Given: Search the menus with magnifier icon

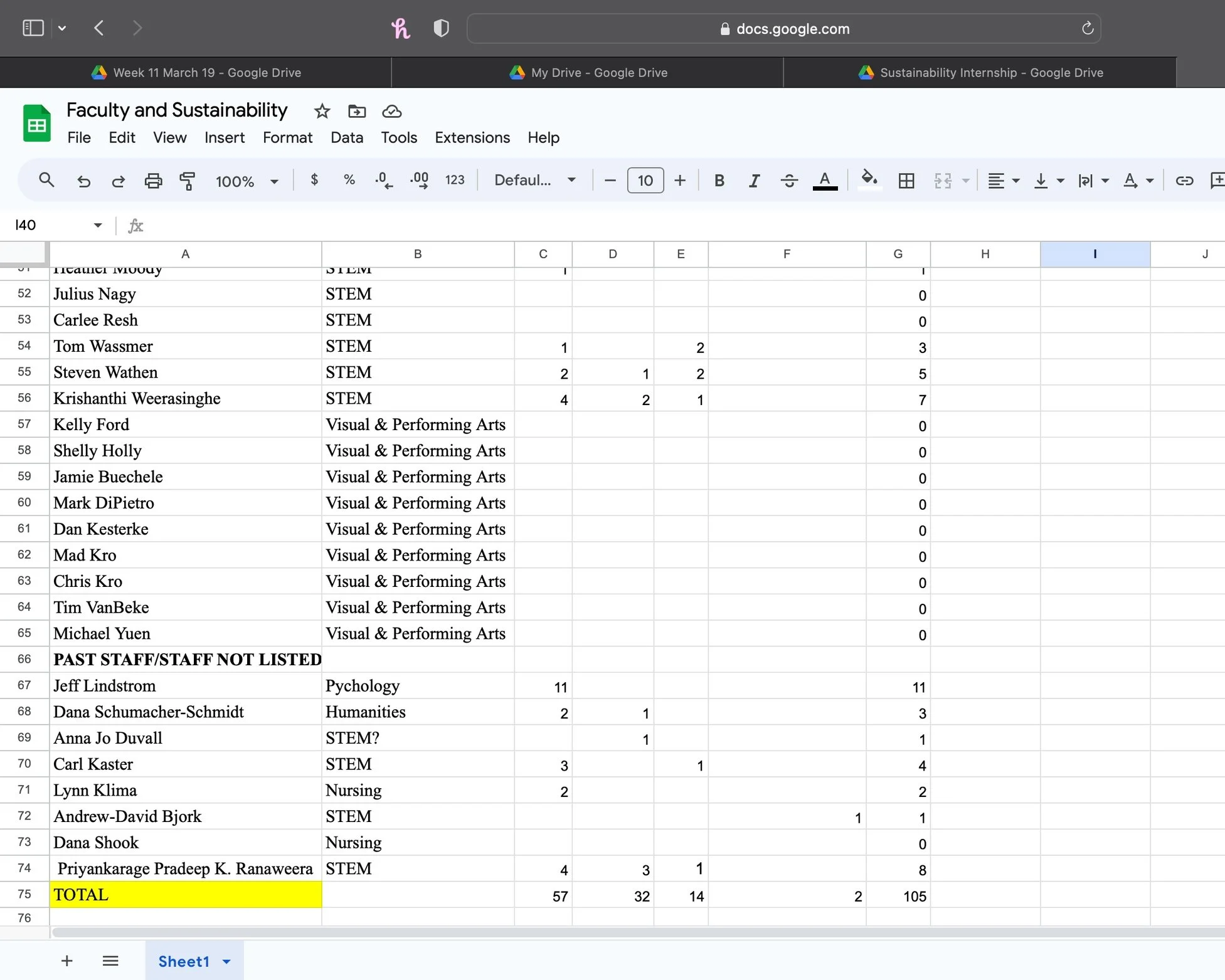Looking at the screenshot, I should pos(46,181).
